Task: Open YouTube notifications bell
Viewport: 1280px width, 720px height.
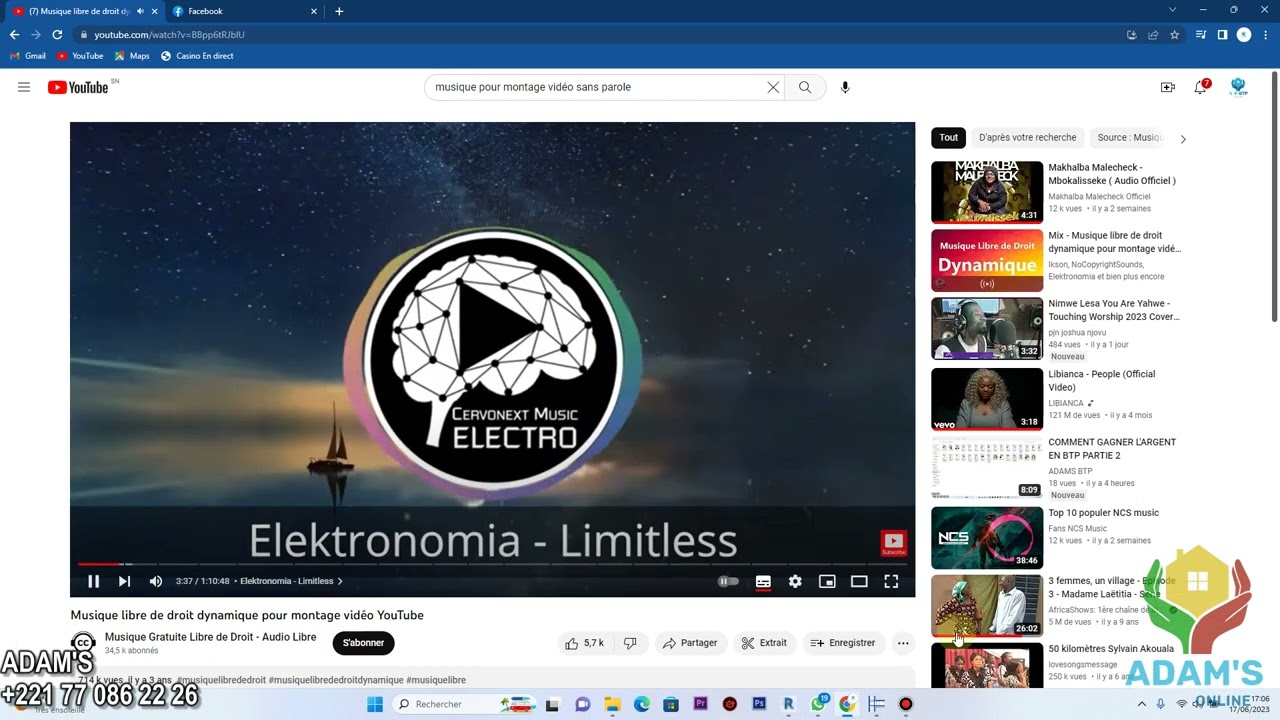Action: (1201, 87)
